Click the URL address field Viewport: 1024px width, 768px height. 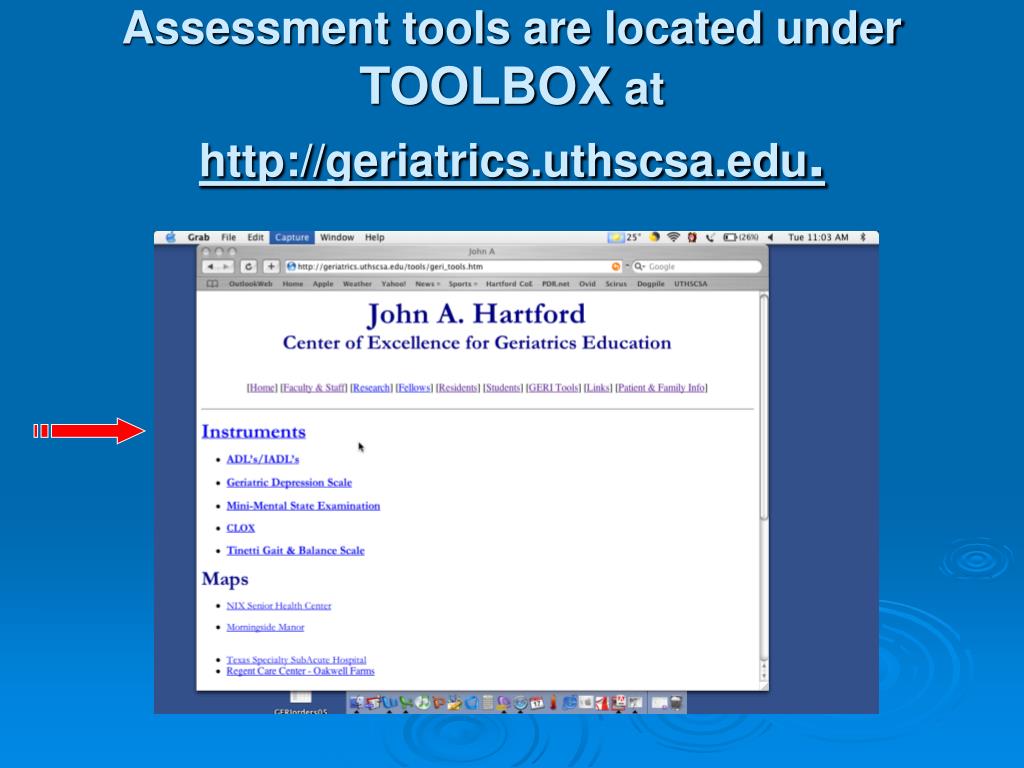450,267
